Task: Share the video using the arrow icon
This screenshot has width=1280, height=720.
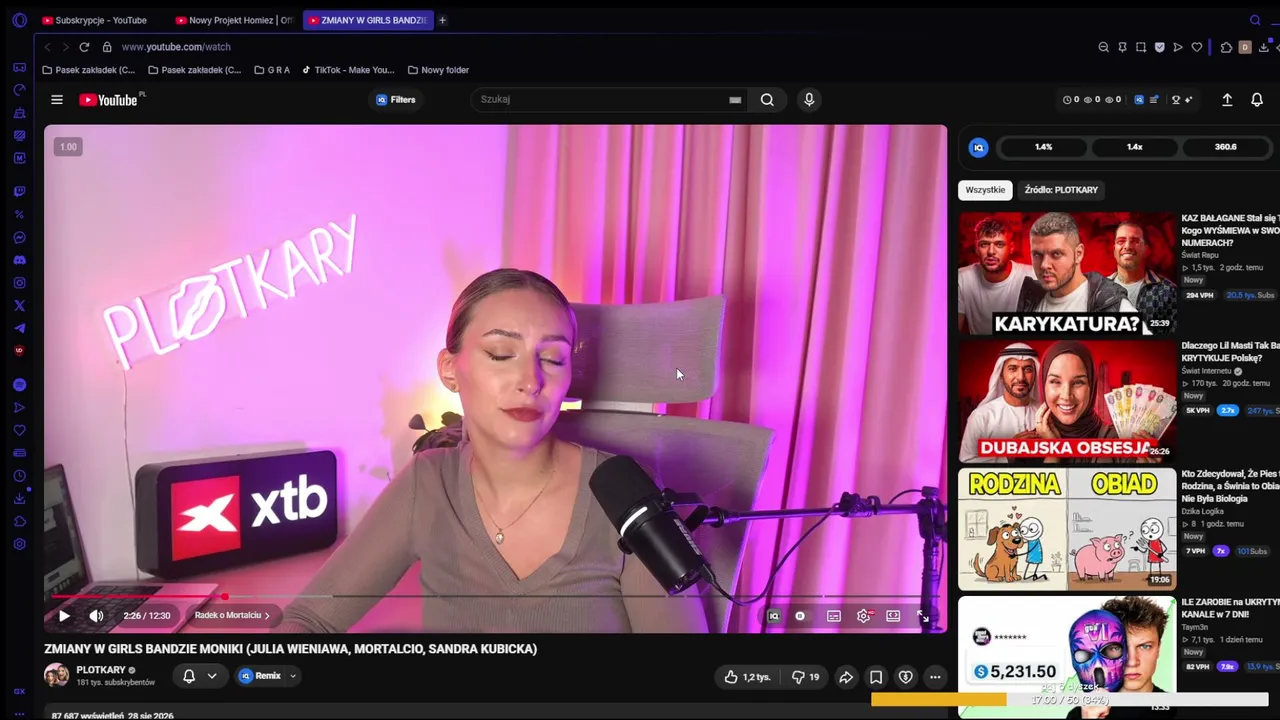Action: [x=846, y=677]
